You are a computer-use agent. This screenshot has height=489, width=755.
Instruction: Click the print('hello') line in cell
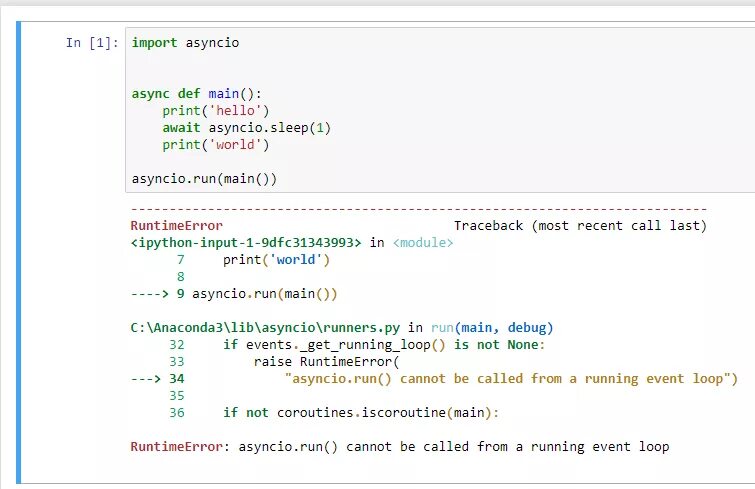(x=216, y=111)
